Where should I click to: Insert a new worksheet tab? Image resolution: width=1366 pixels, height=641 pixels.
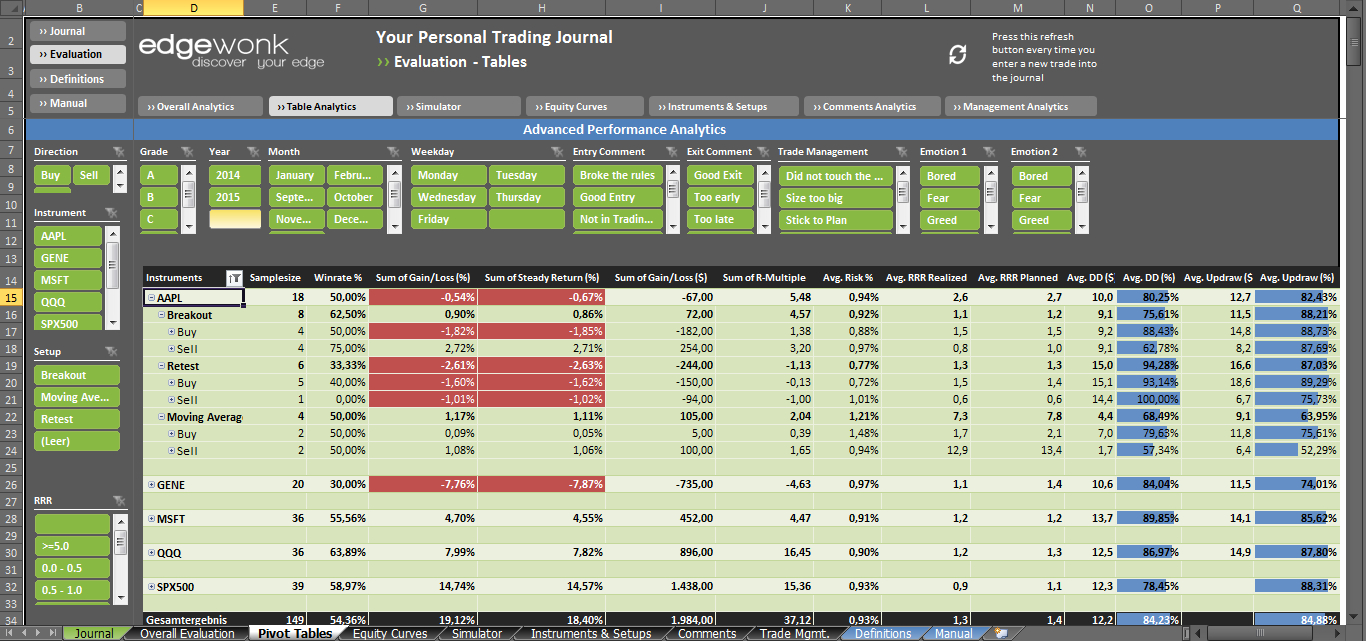coord(1001,633)
